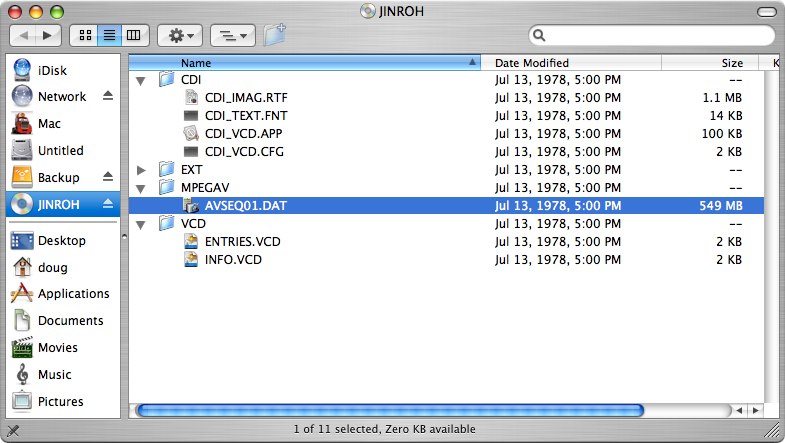Create a new folder with toolbar icon
This screenshot has width=785, height=443.
(274, 35)
